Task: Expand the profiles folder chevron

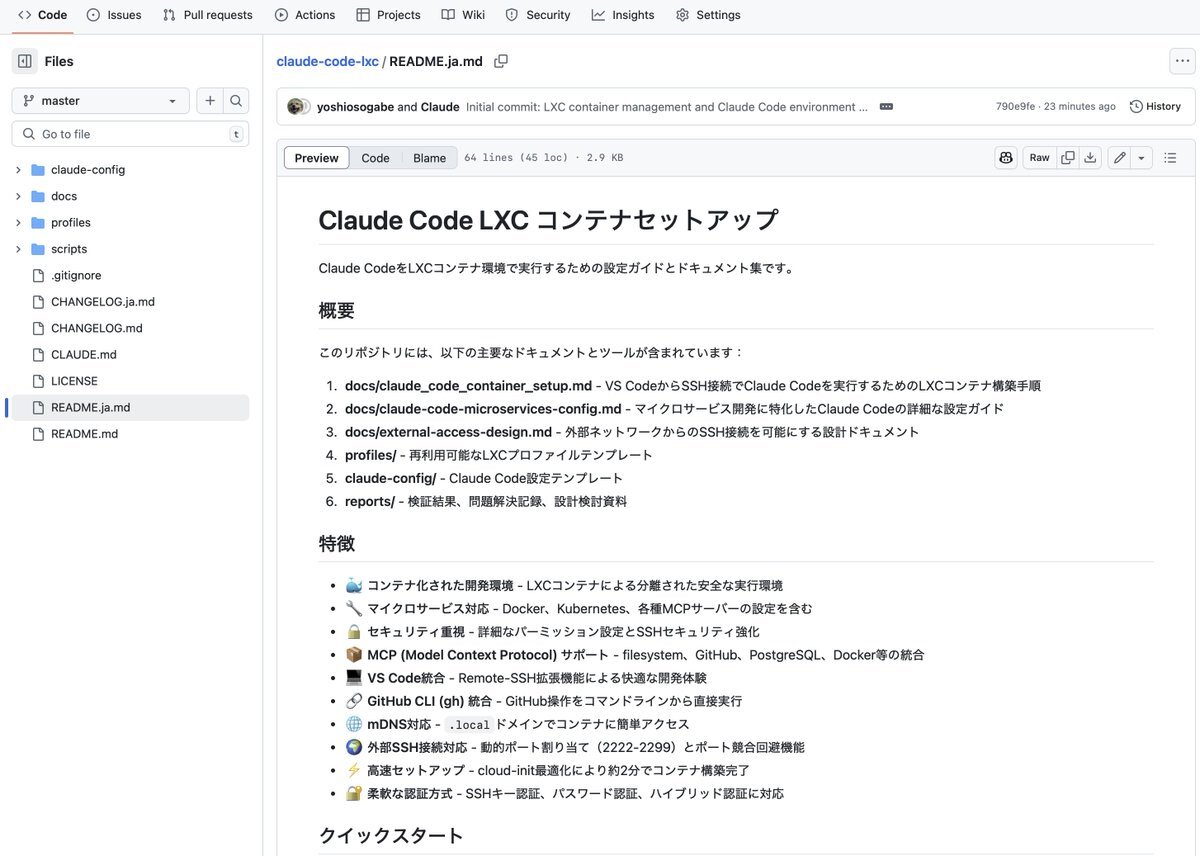Action: pos(18,223)
